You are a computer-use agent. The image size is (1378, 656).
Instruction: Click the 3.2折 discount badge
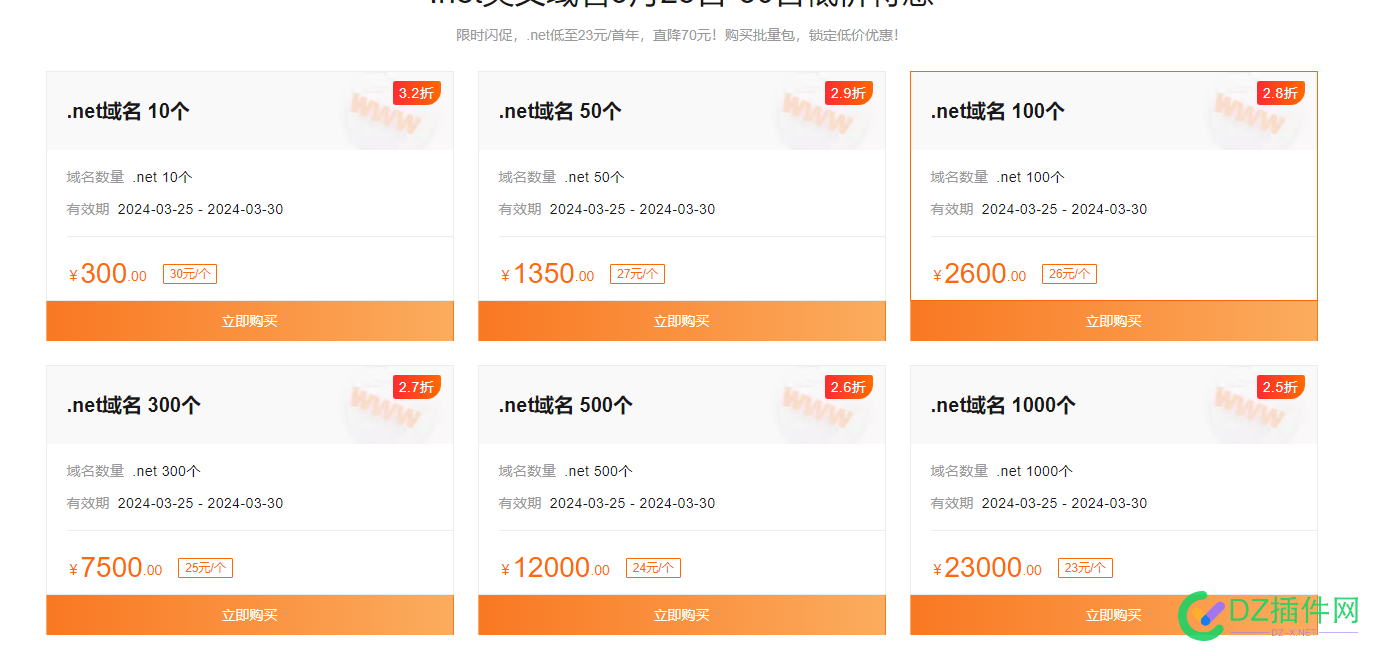pos(416,93)
